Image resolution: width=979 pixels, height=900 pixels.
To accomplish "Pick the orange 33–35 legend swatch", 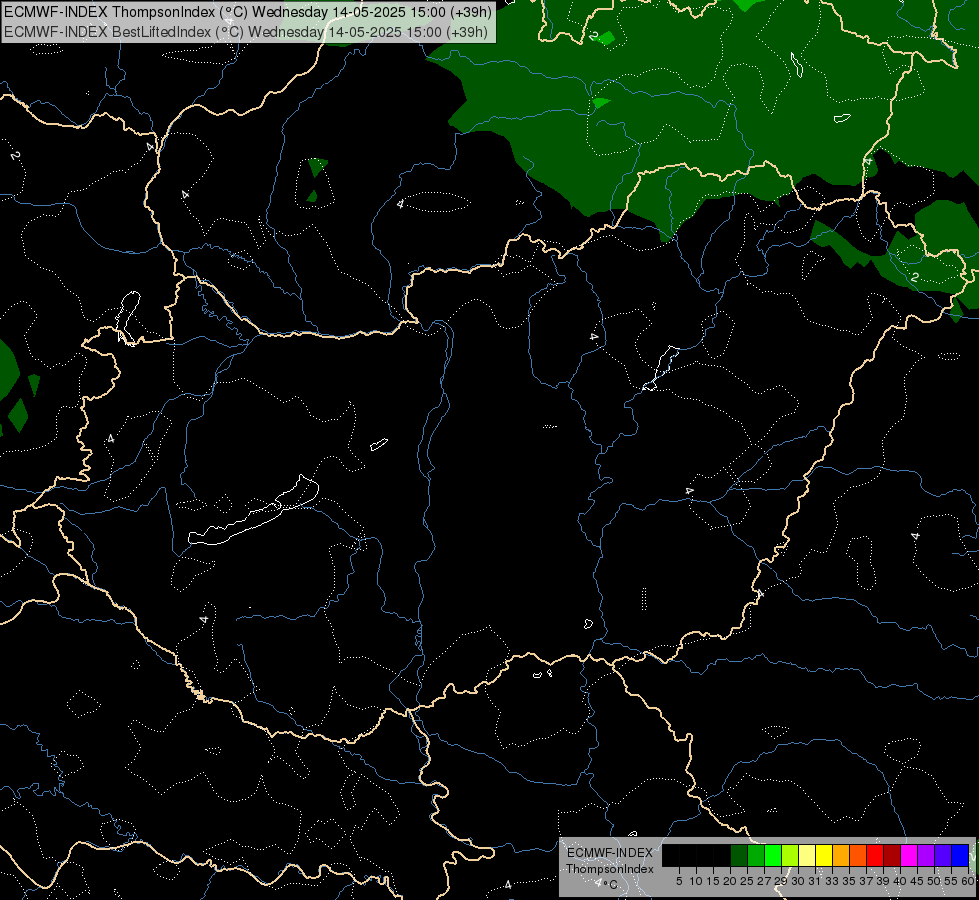I will [x=841, y=855].
